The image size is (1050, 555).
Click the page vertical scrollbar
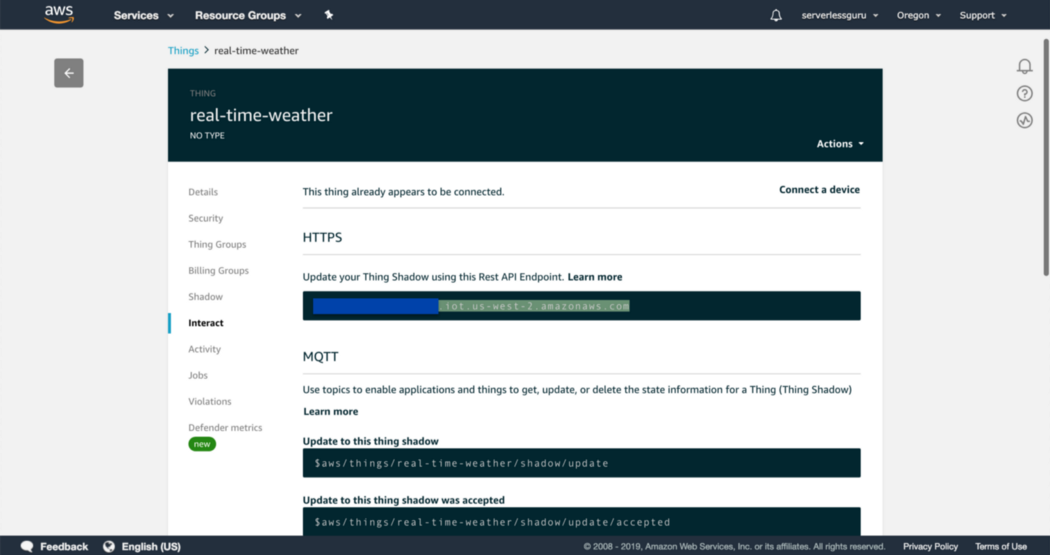tap(1046, 157)
